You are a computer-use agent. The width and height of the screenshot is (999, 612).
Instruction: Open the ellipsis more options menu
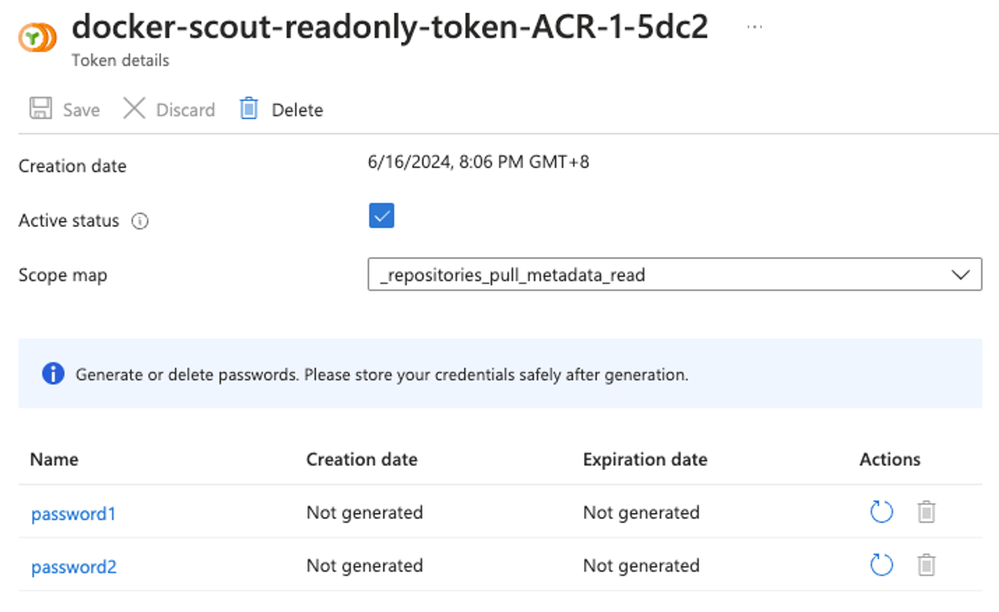[755, 27]
